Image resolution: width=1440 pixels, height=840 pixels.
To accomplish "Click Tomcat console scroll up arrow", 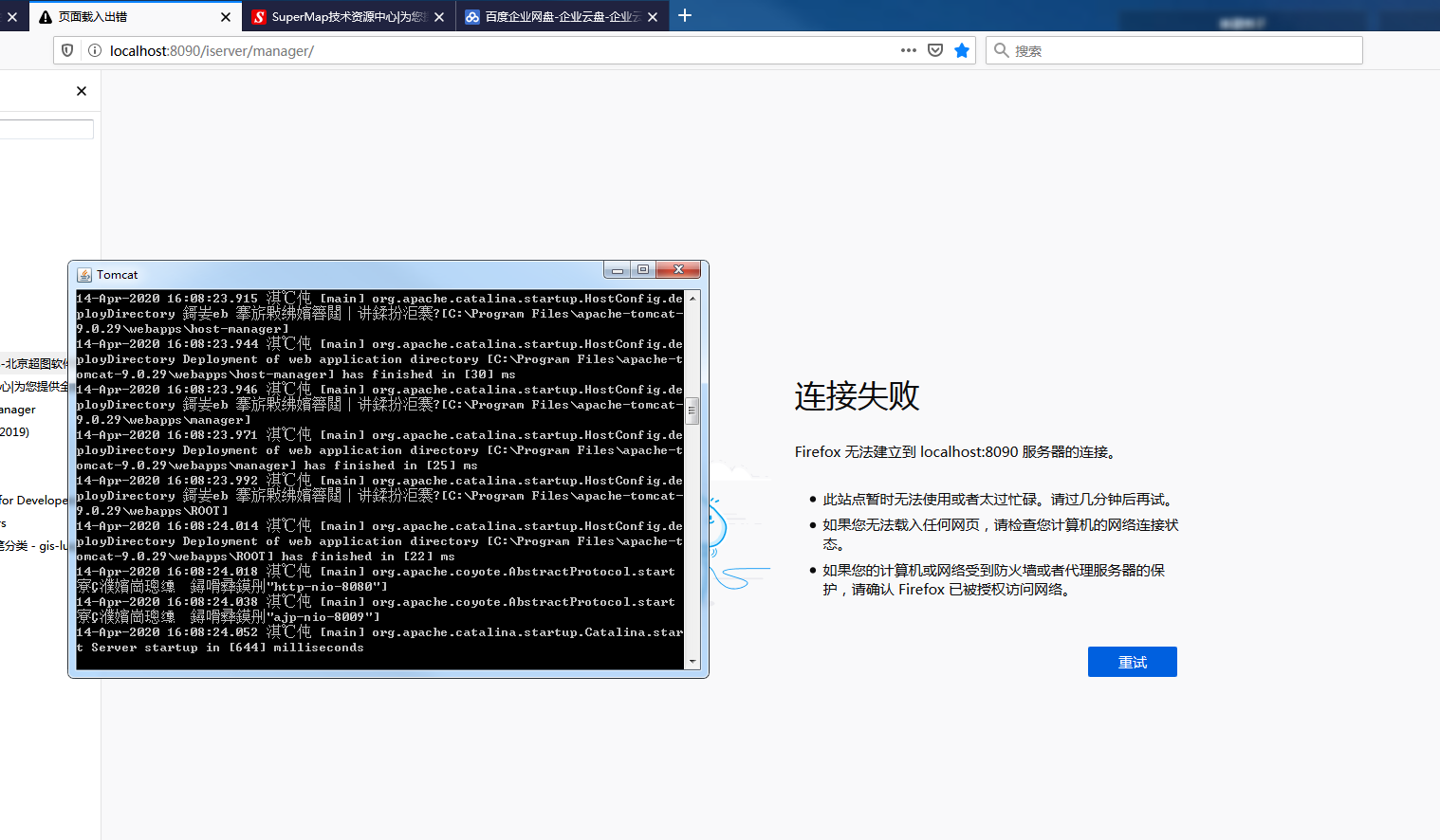I will coord(692,298).
